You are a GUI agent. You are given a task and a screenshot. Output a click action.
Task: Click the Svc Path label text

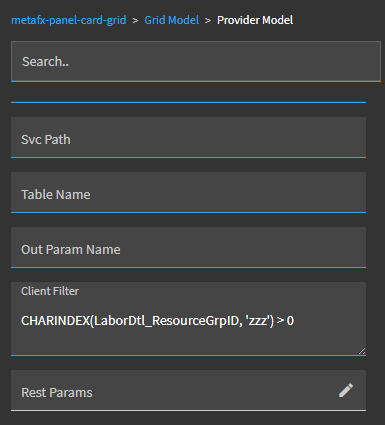click(x=46, y=140)
